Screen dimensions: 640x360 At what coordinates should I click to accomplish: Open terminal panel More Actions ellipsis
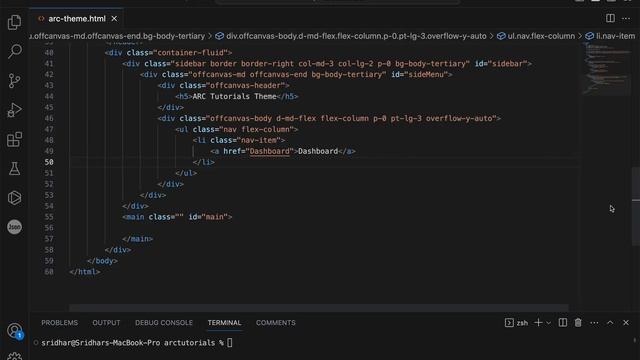(x=594, y=322)
